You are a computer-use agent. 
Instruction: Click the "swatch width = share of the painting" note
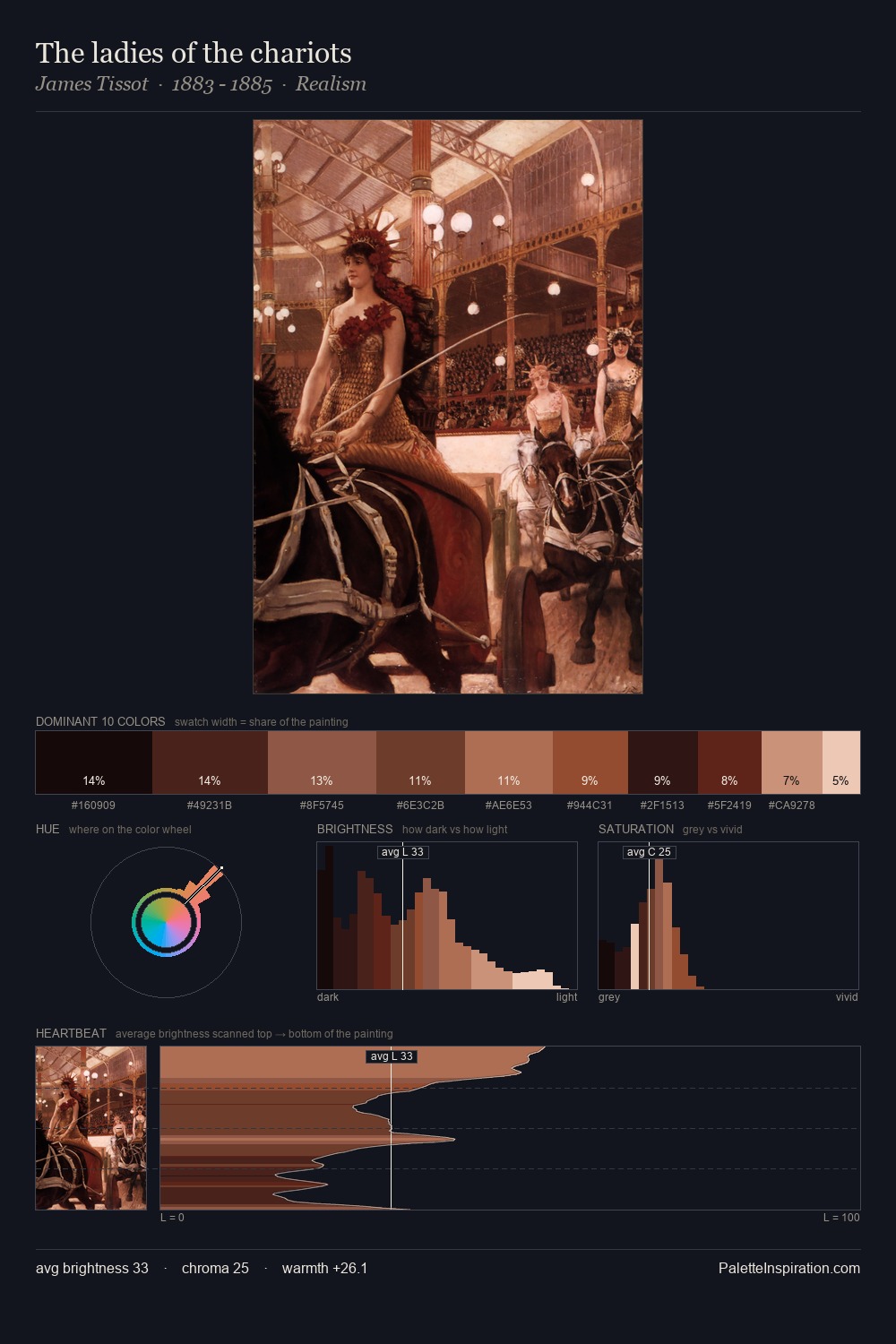pos(262,722)
